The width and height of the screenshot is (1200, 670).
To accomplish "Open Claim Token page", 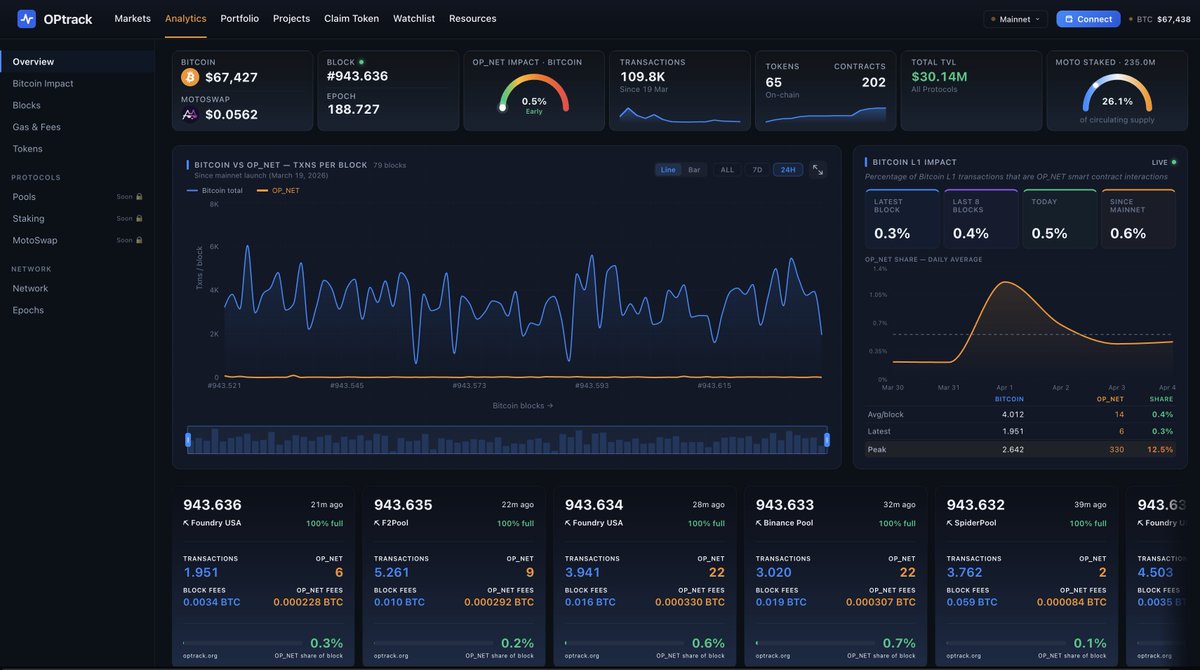I will 351,19.
